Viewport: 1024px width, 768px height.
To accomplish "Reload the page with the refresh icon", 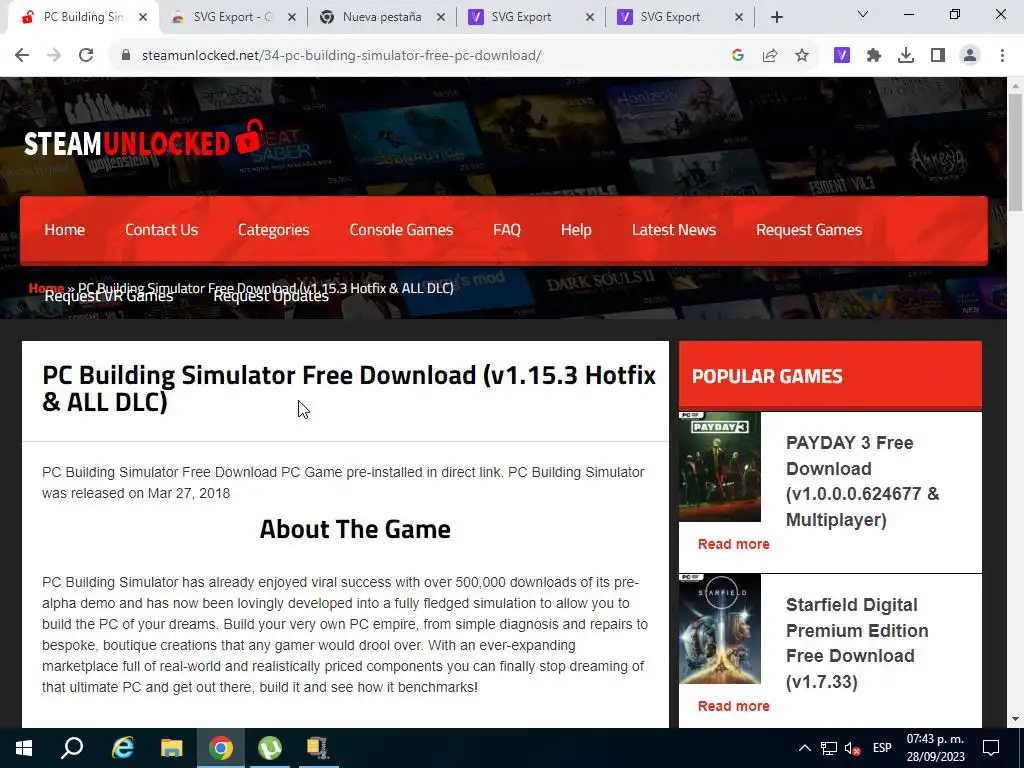I will click(x=86, y=56).
